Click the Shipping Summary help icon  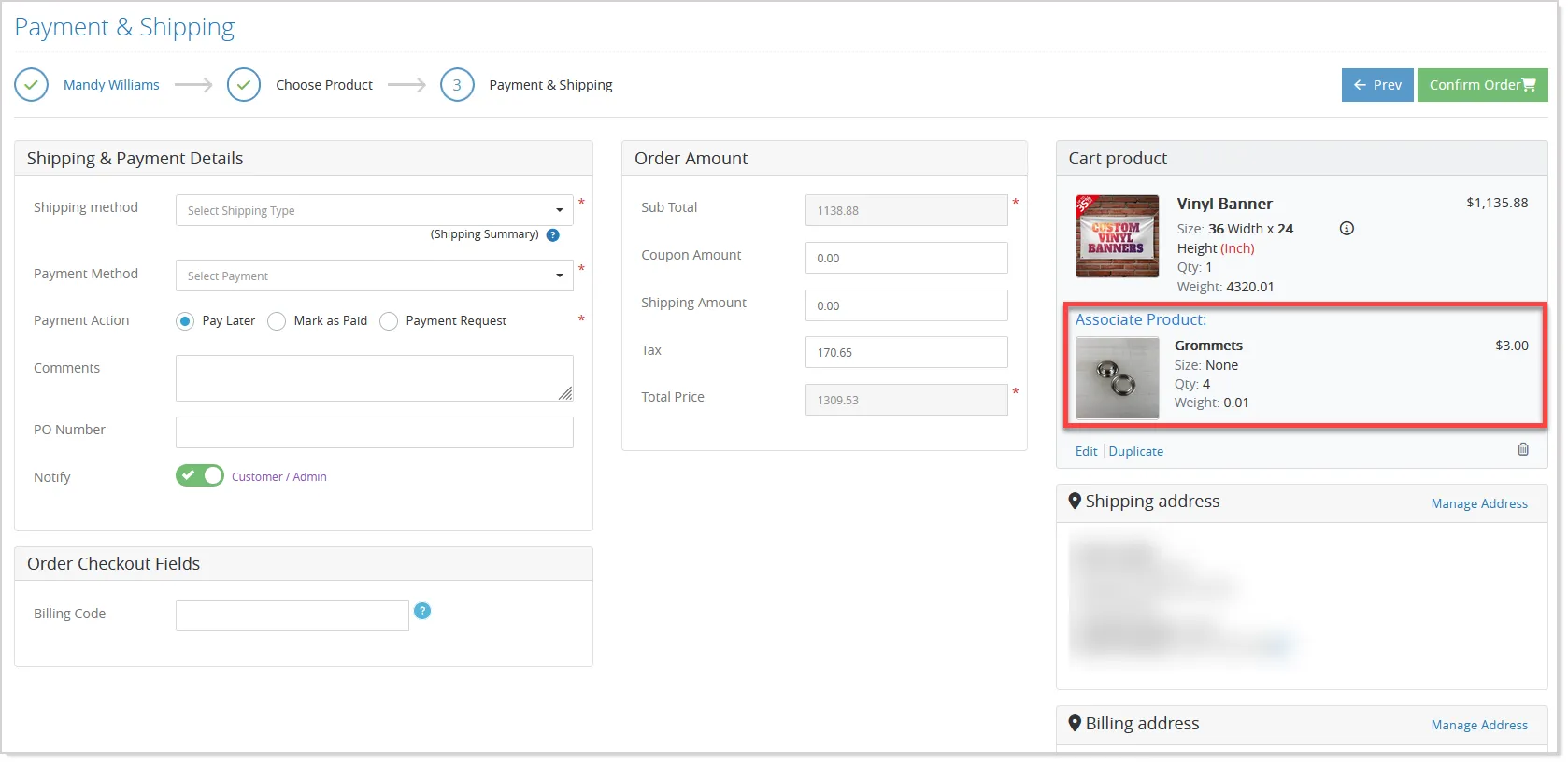[x=552, y=235]
